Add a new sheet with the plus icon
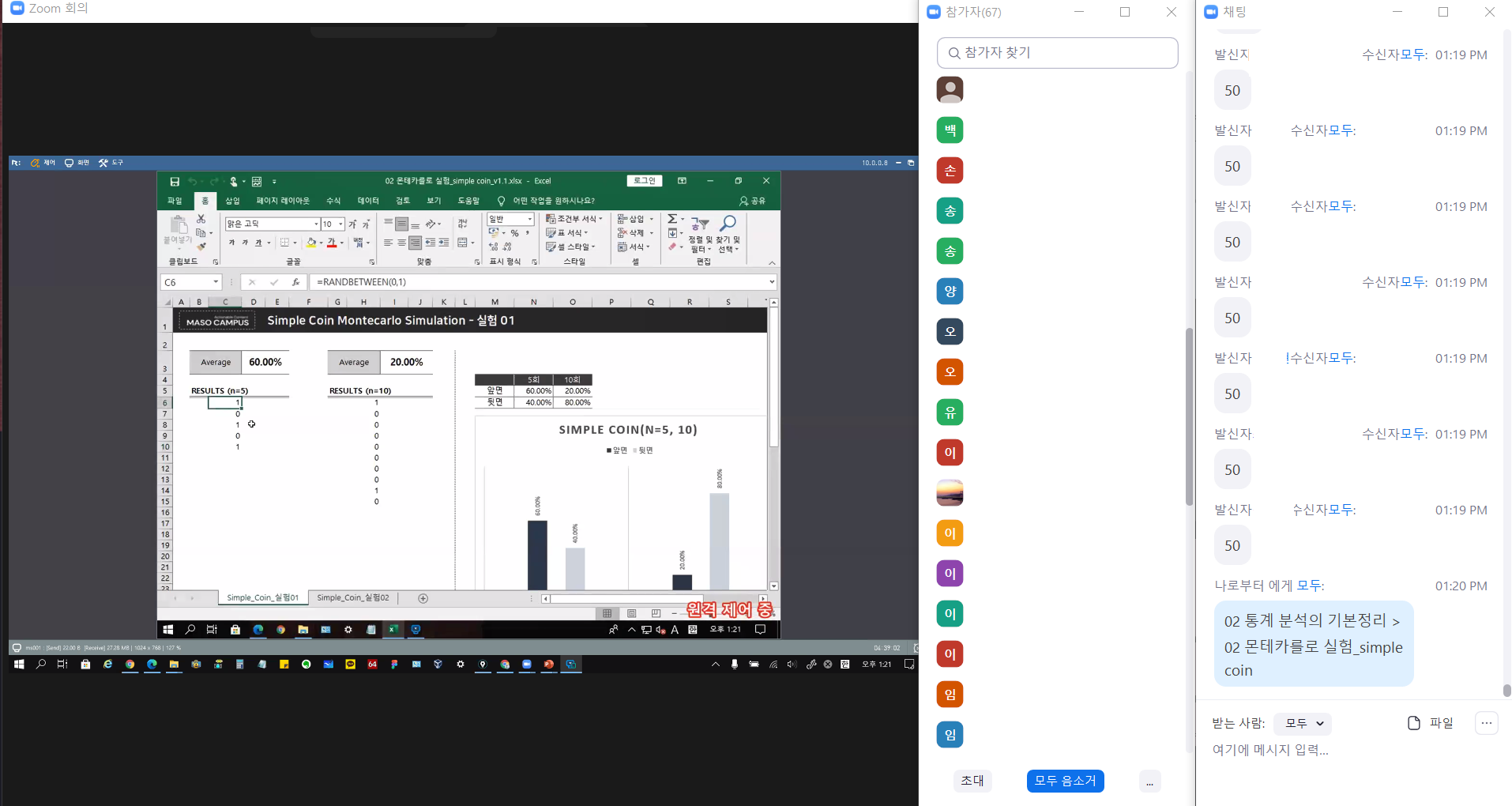Image resolution: width=1512 pixels, height=806 pixels. point(423,598)
